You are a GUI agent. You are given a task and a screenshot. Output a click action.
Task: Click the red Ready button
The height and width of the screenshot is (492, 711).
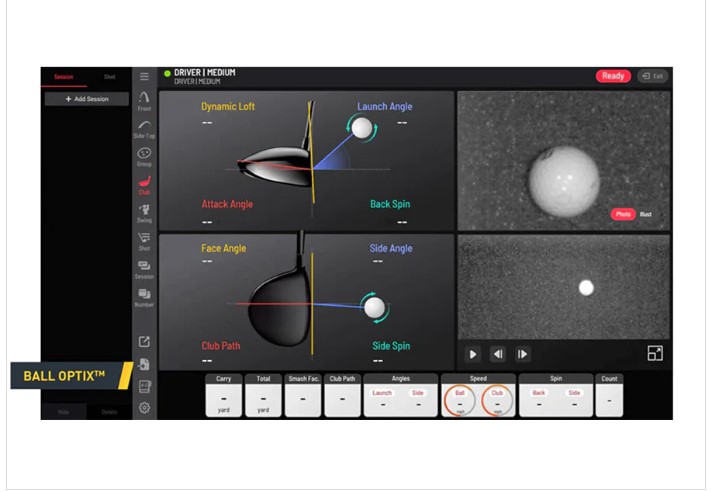coord(613,76)
